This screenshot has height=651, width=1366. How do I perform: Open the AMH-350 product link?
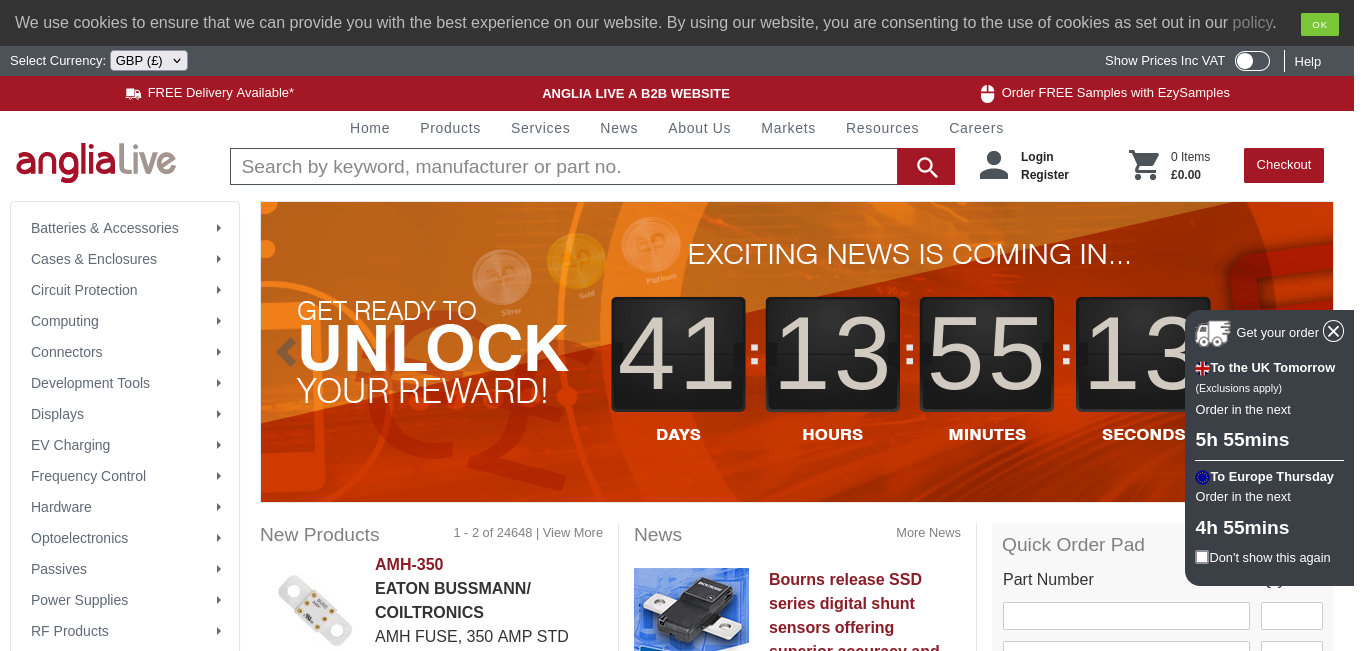409,564
